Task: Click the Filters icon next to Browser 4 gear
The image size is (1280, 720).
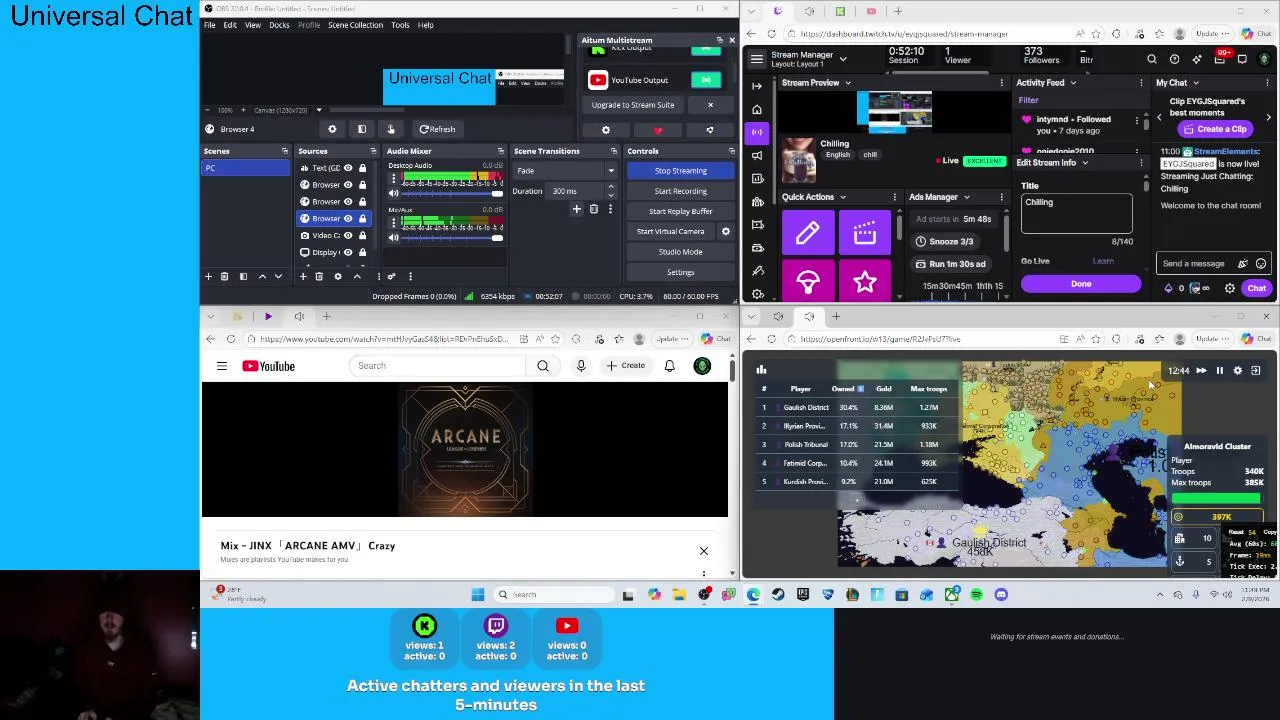Action: 362,129
